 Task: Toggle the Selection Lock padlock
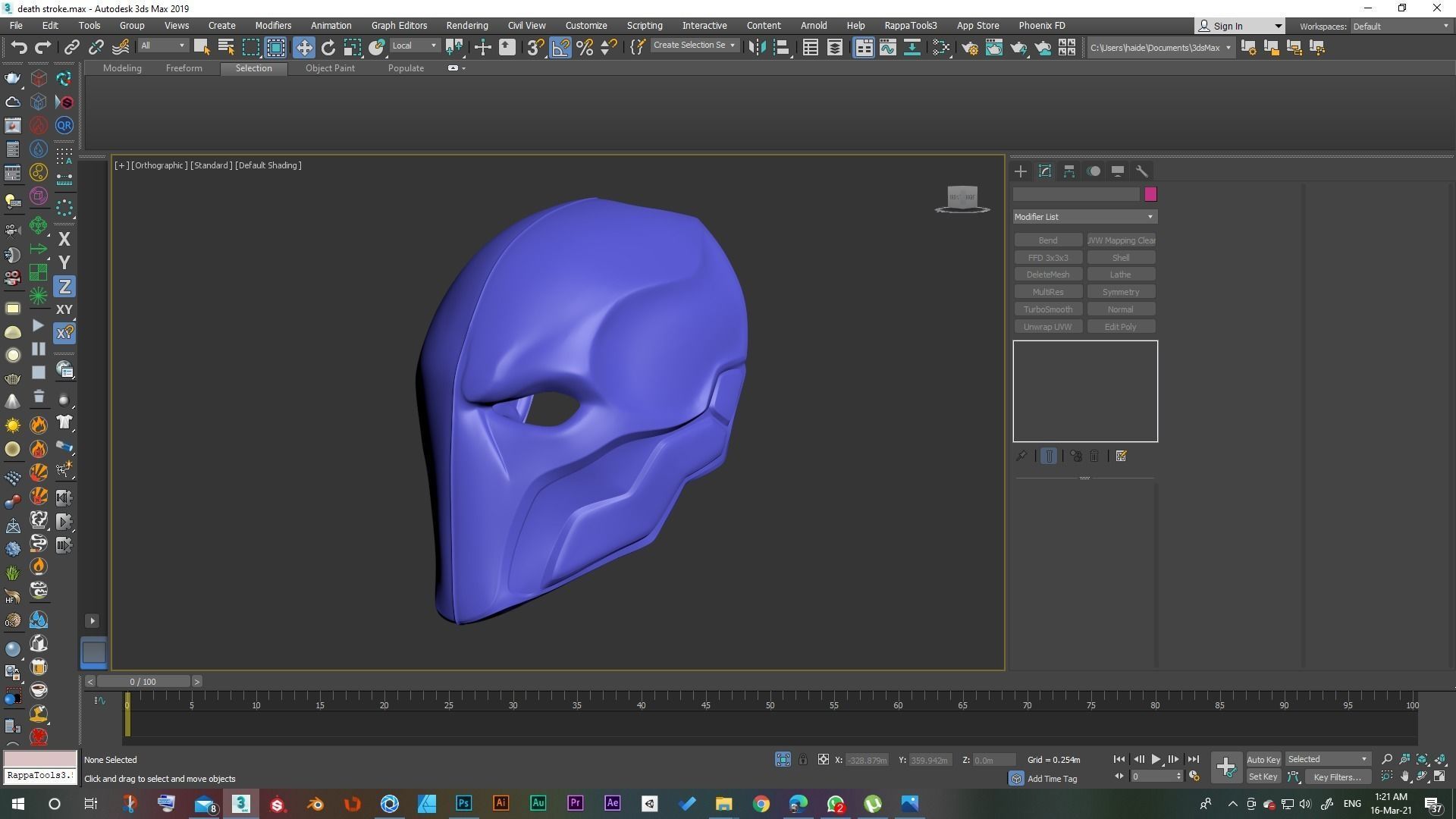tap(803, 759)
